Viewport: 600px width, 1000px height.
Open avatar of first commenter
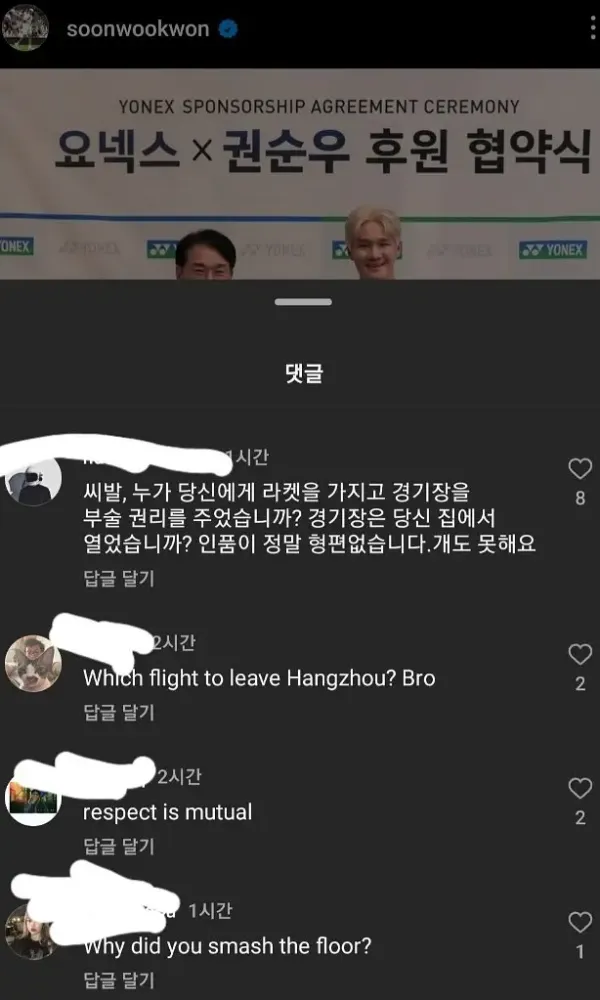pos(33,479)
